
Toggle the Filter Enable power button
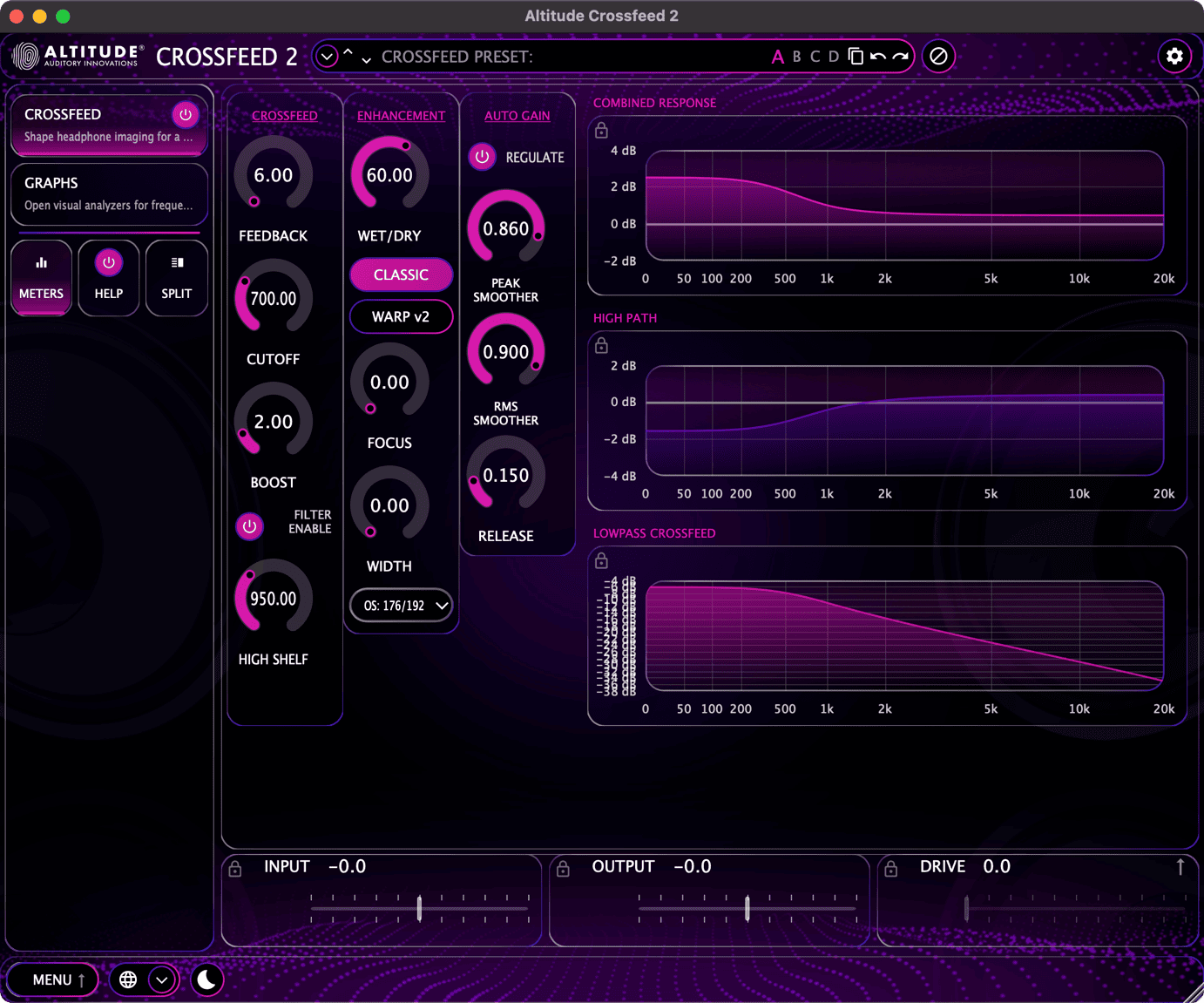click(x=250, y=526)
